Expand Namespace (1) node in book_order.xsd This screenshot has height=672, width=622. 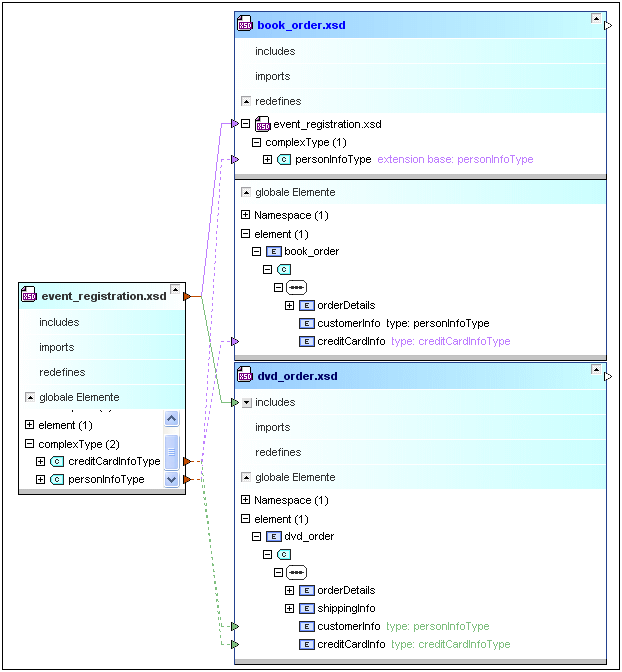click(246, 215)
